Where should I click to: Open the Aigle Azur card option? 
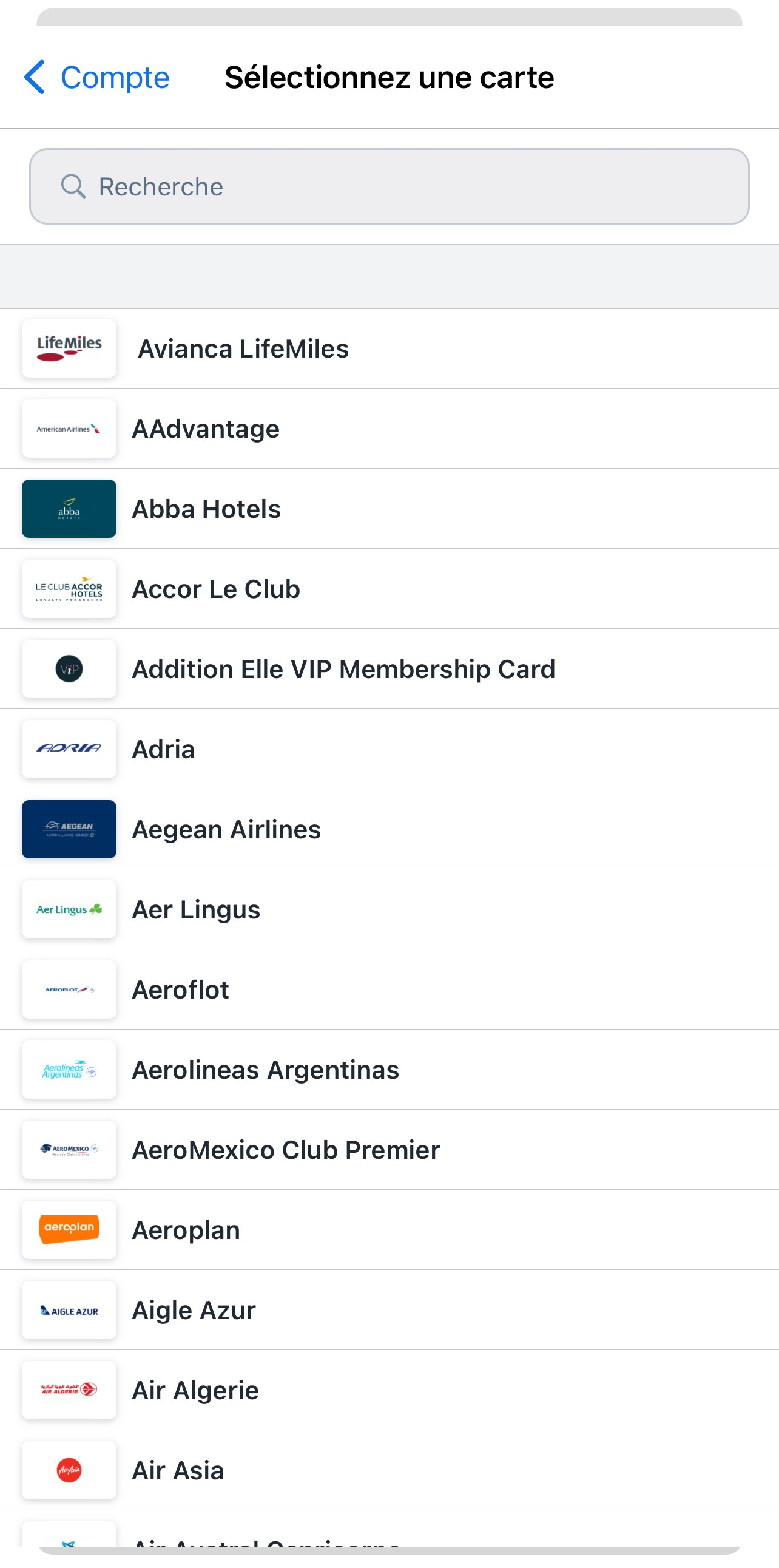389,1310
